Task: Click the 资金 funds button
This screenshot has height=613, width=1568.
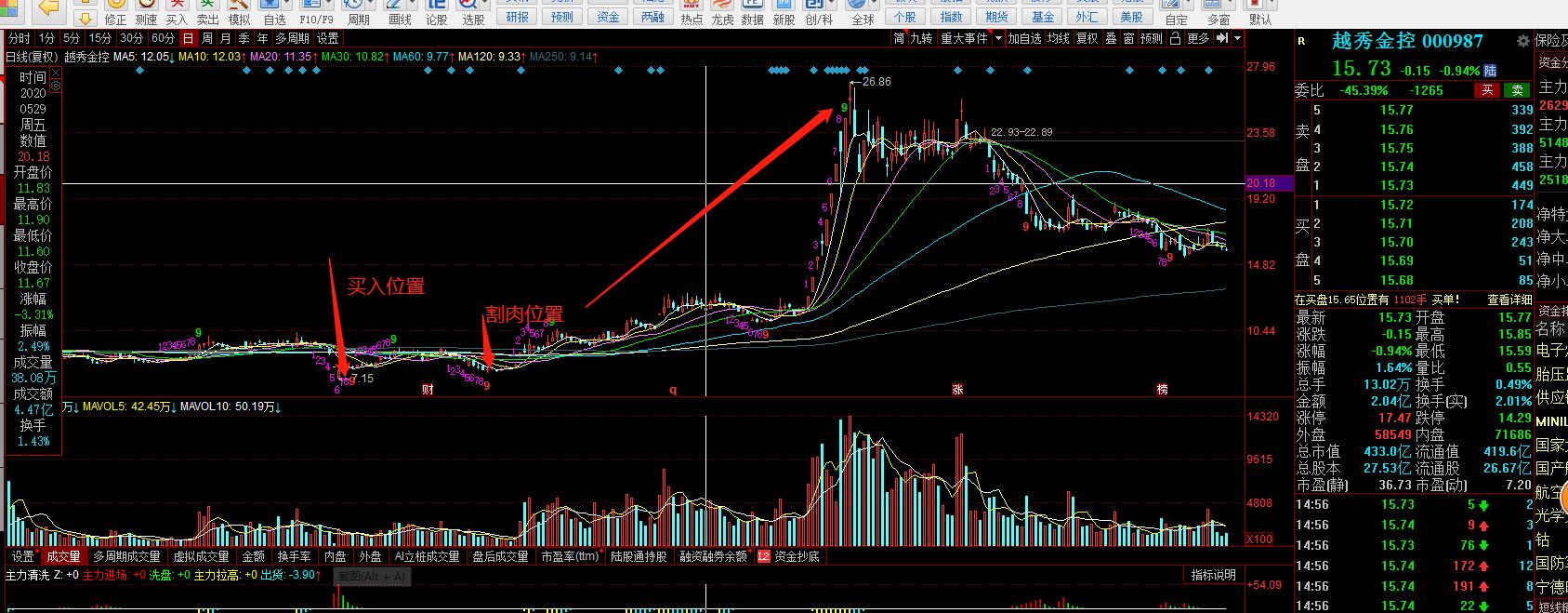Action: pyautogui.click(x=608, y=17)
